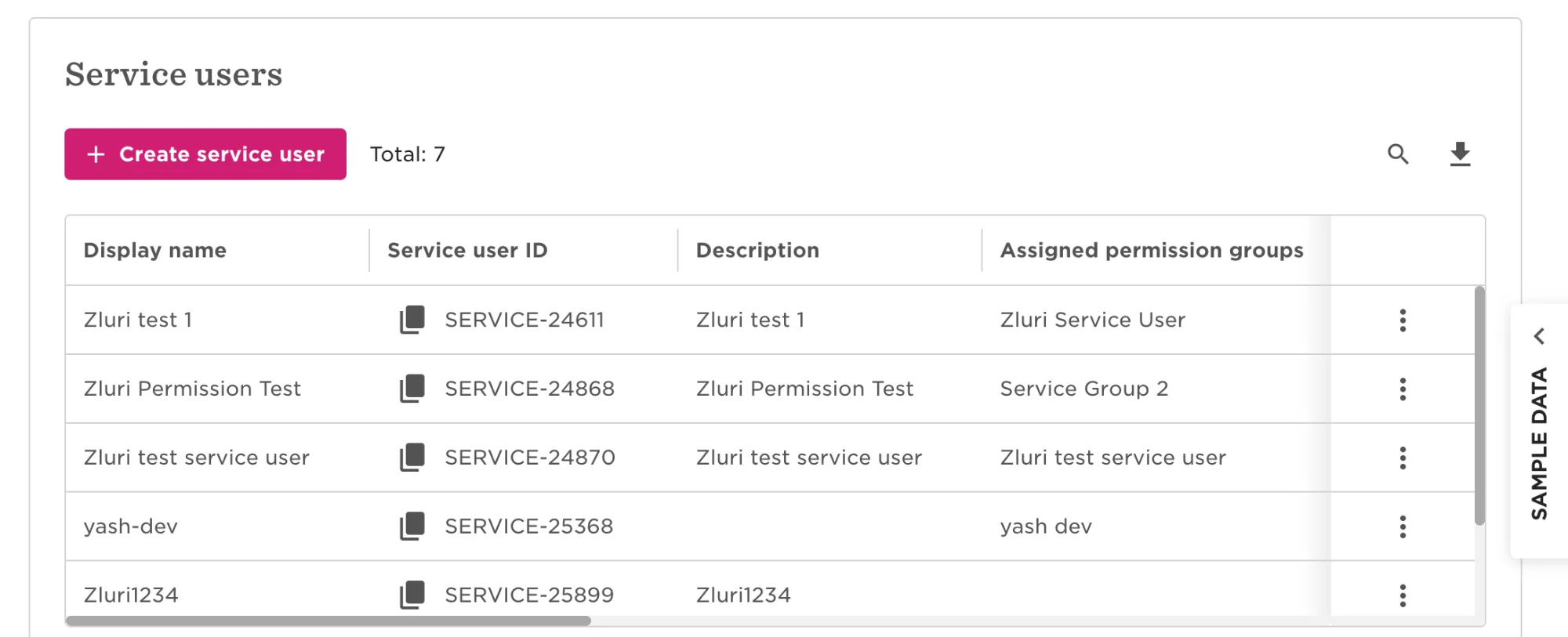Click the Display name column header

tap(155, 251)
